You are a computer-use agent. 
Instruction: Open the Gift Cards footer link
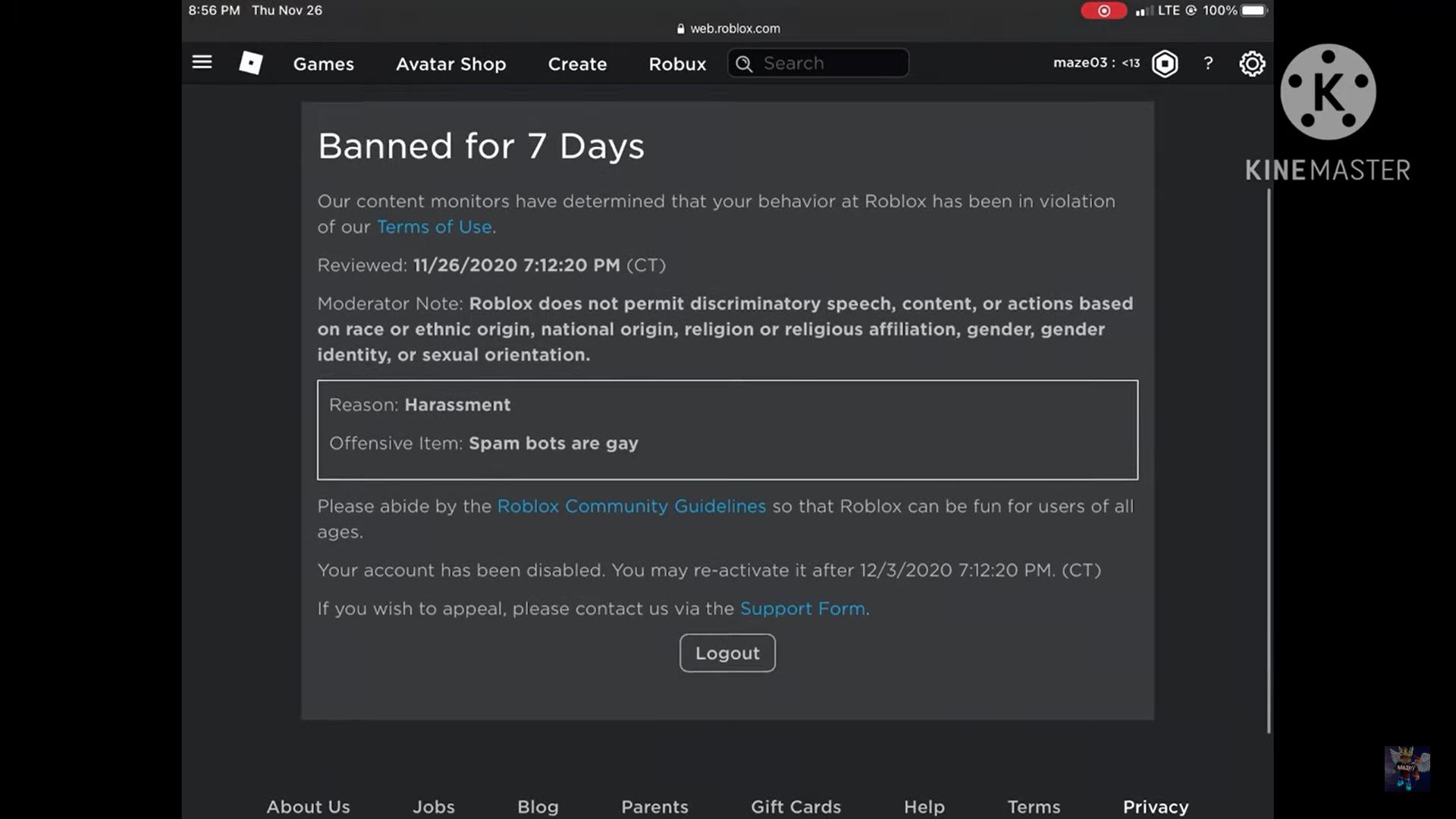click(795, 807)
